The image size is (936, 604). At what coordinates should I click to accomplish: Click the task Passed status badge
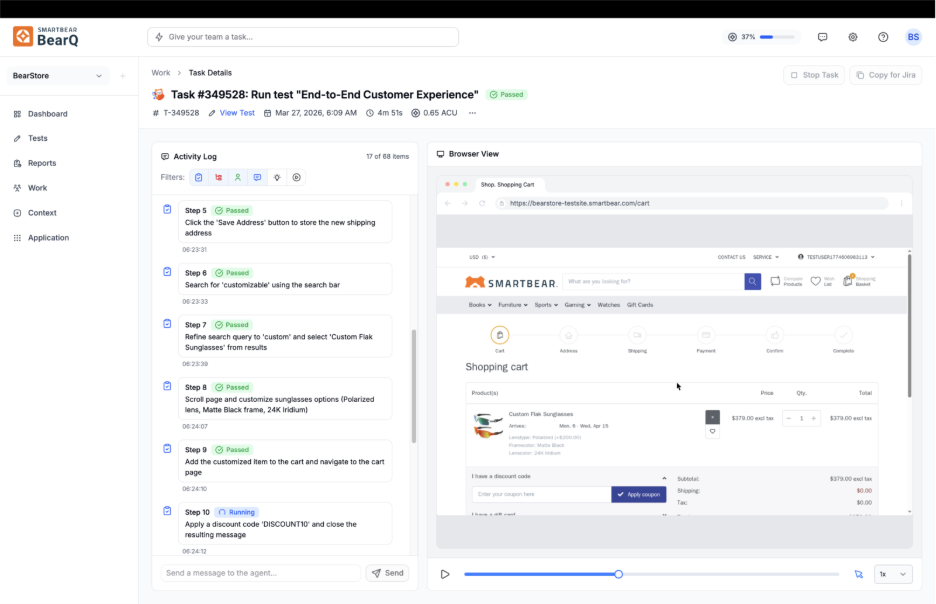point(506,94)
